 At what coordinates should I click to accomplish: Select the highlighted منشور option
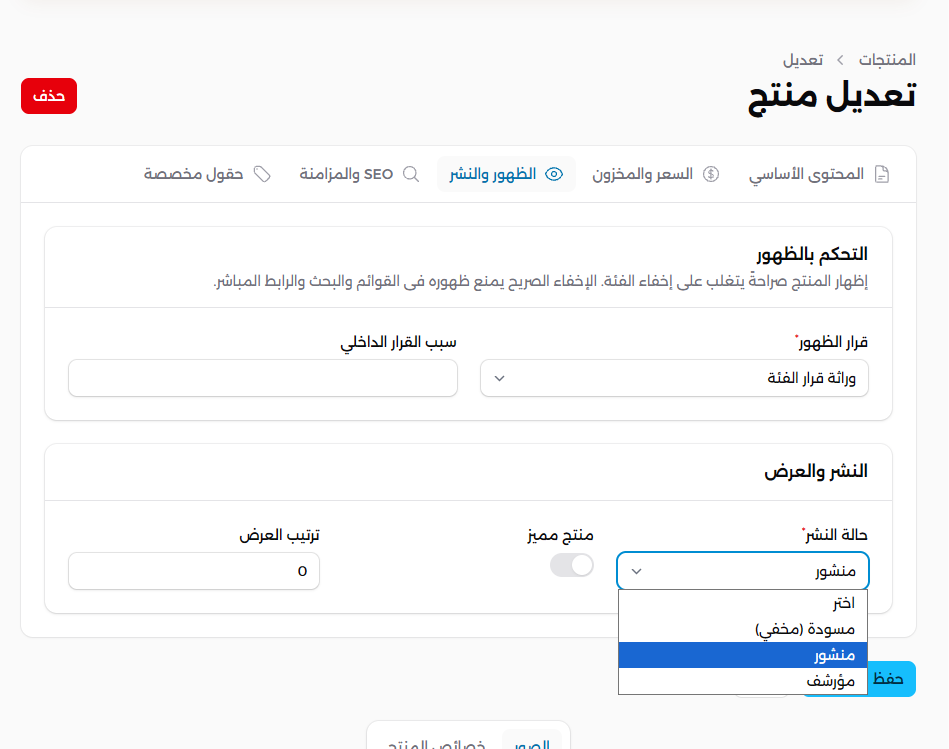pyautogui.click(x=743, y=655)
